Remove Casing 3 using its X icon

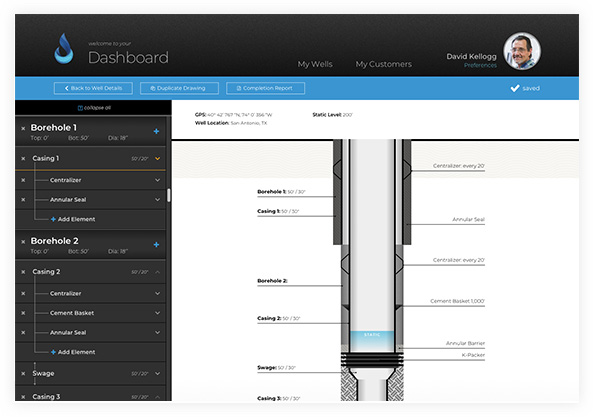[23, 397]
